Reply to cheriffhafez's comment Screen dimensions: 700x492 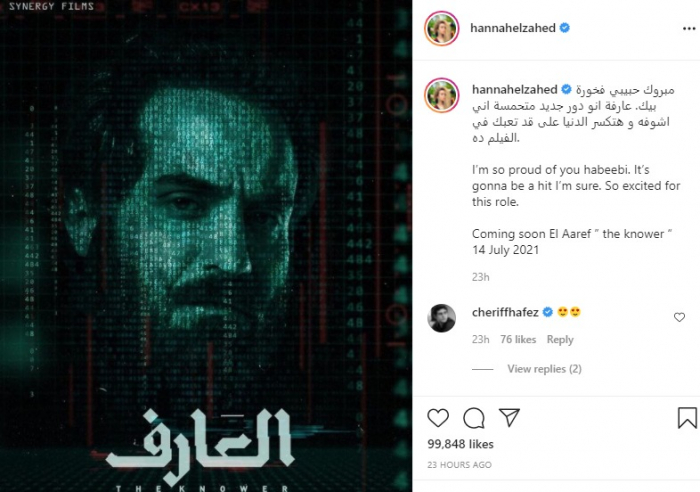click(560, 339)
